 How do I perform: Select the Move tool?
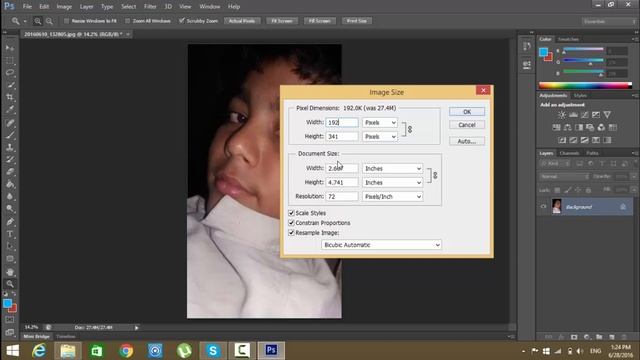[x=10, y=48]
